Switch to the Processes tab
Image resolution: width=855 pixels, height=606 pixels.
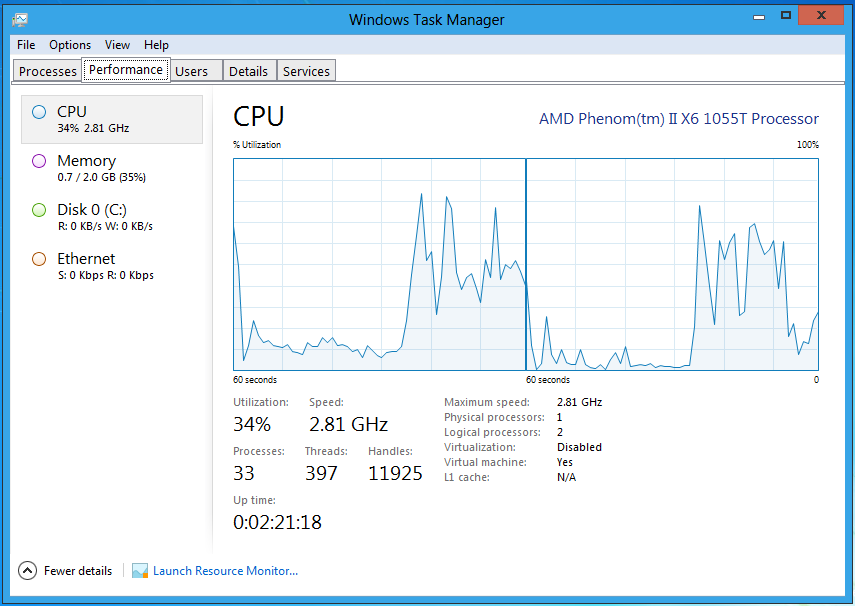pyautogui.click(x=48, y=71)
